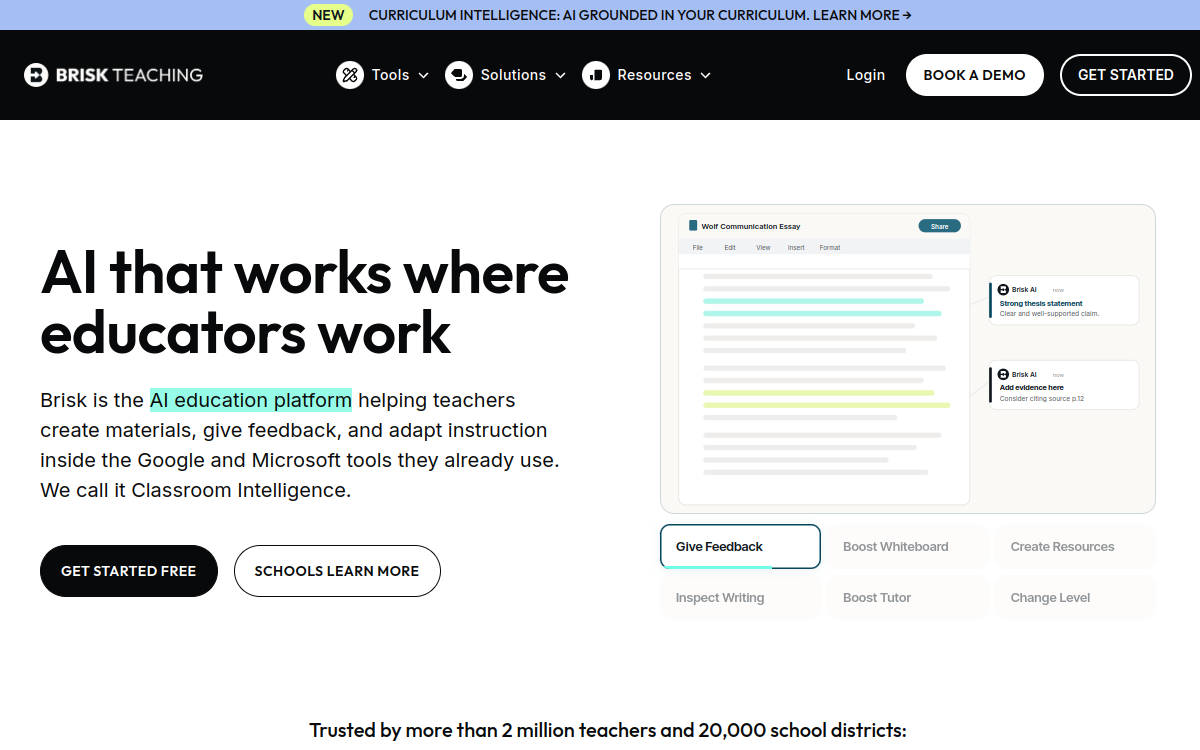Open the Tools menu label
The height and width of the screenshot is (750, 1200).
tap(390, 75)
